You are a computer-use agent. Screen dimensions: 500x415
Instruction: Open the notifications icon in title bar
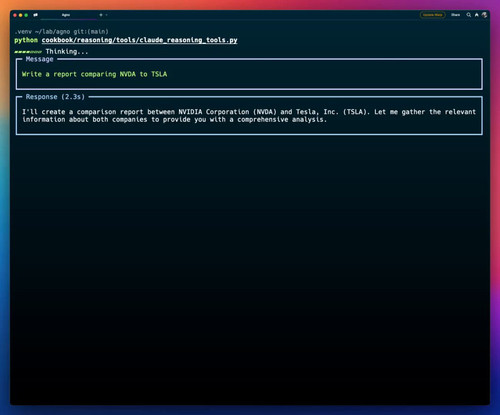coord(477,15)
